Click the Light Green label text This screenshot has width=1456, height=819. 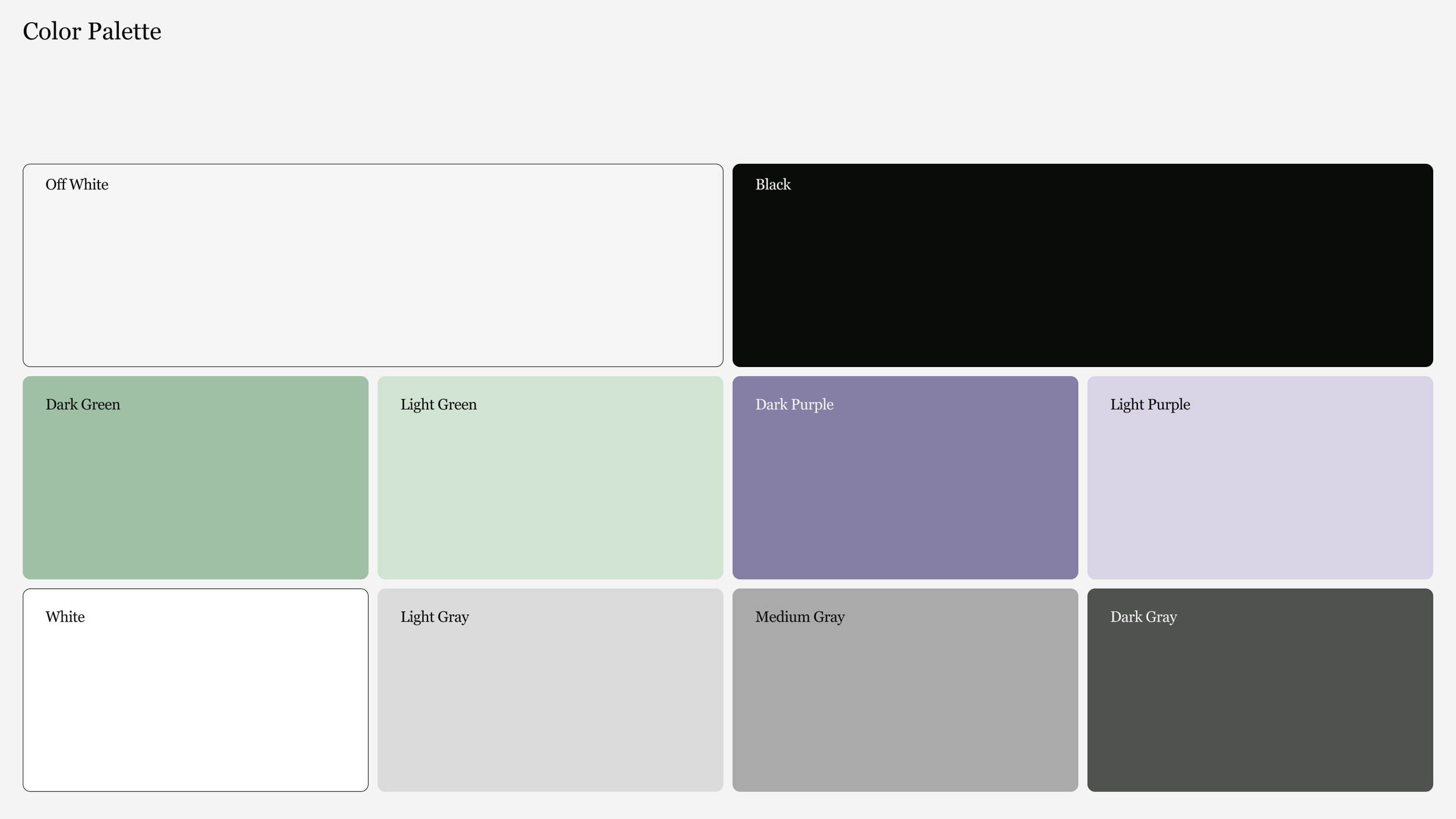pyautogui.click(x=439, y=405)
